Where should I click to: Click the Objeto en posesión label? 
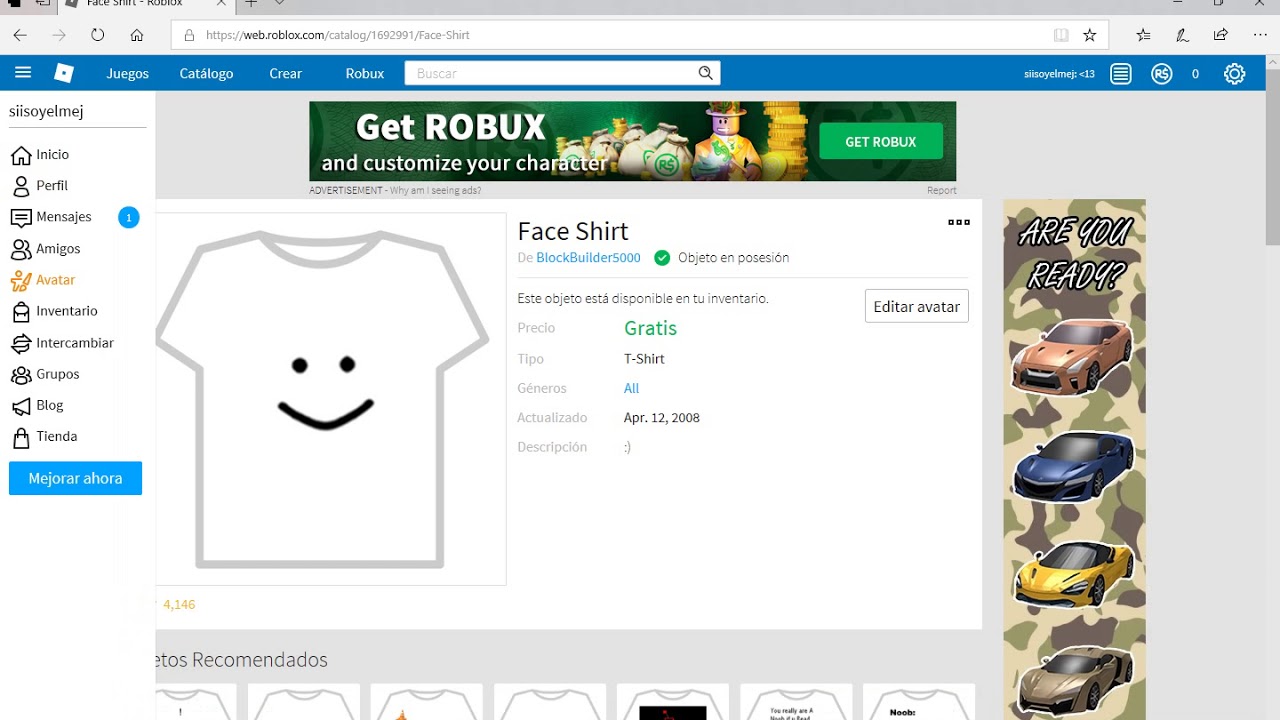tap(733, 257)
